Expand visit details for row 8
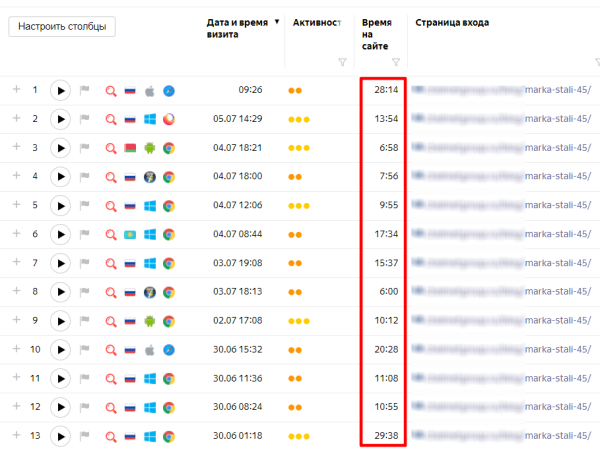 coord(16,290)
